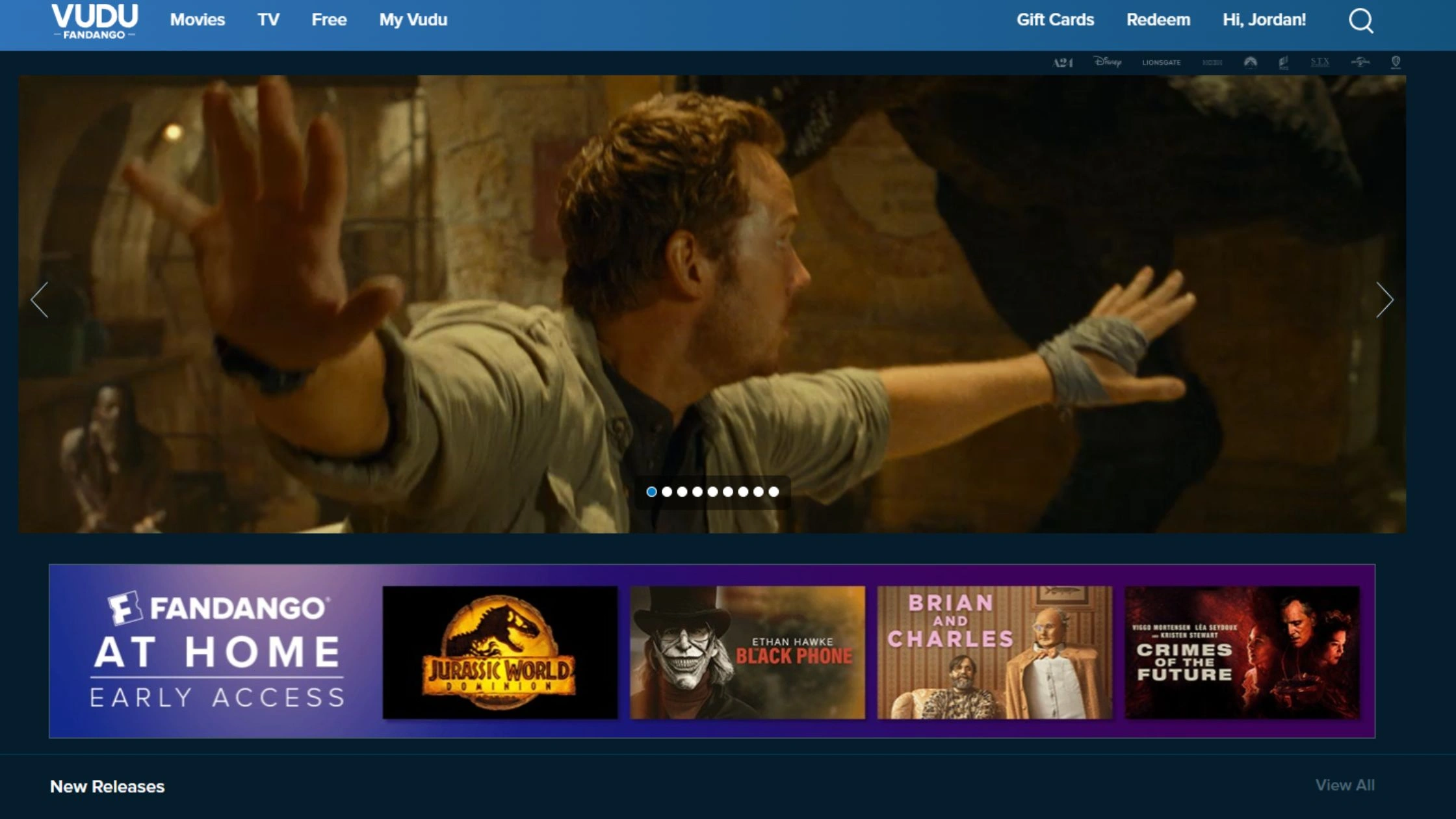1456x819 pixels.
Task: Open the Lionsgate studio page
Action: pyautogui.click(x=1162, y=62)
